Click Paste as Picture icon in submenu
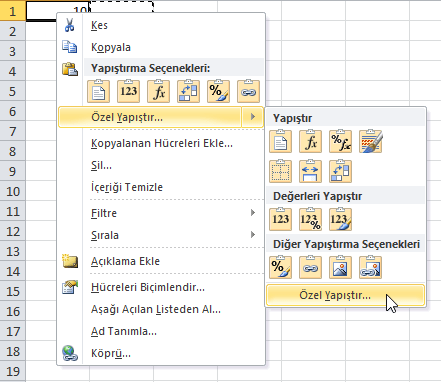Image resolution: width=441 pixels, height=382 pixels. 340,267
